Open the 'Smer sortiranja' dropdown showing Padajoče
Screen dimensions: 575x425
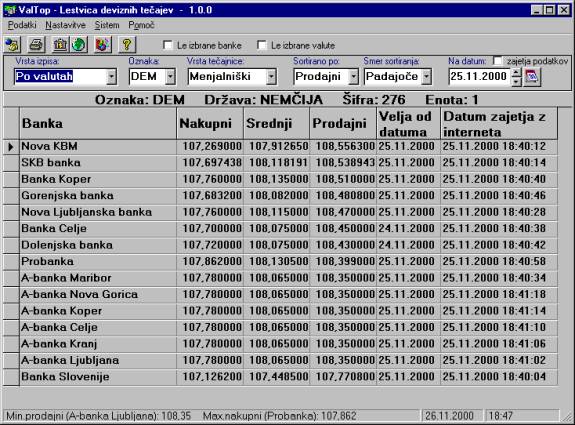click(x=426, y=77)
